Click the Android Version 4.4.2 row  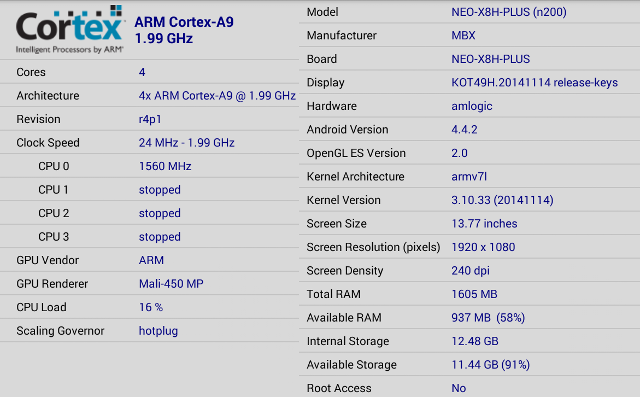[x=469, y=129]
